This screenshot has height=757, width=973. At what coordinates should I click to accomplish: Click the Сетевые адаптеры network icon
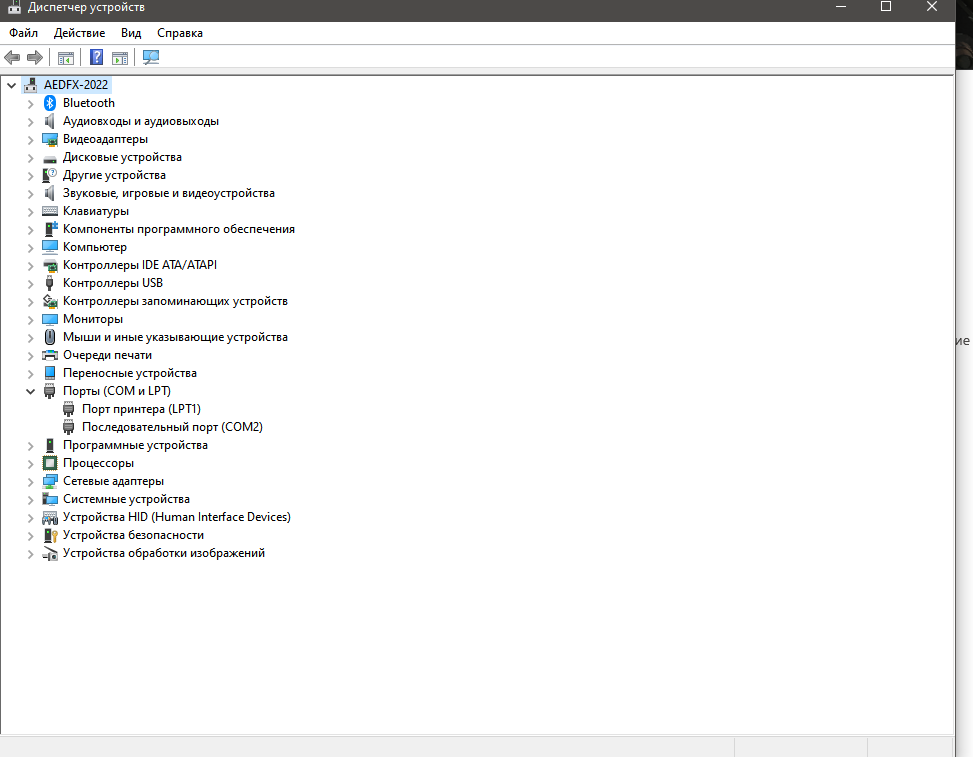50,481
